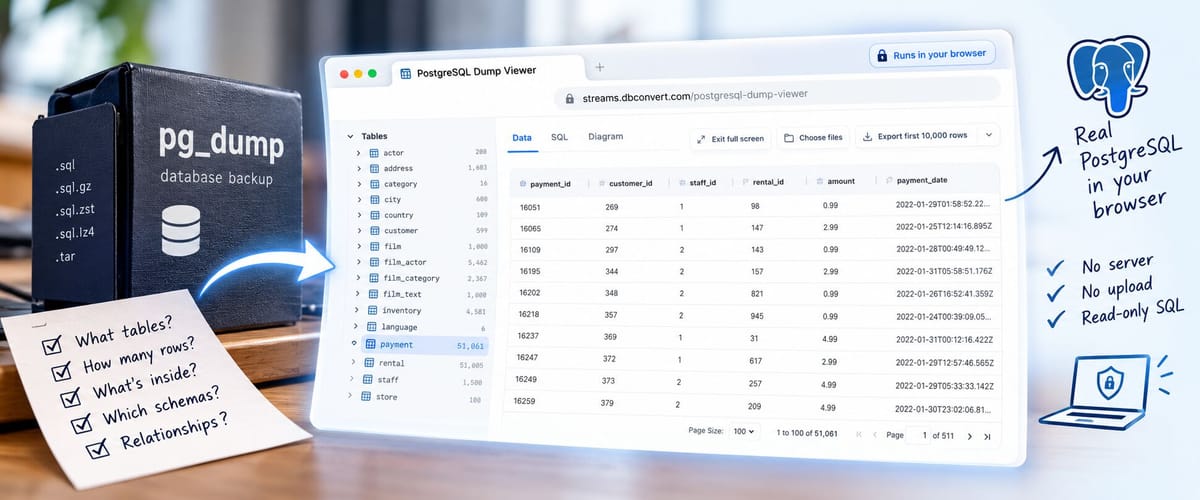Click customer_id cell 379
This screenshot has width=1200, height=500.
pos(607,404)
